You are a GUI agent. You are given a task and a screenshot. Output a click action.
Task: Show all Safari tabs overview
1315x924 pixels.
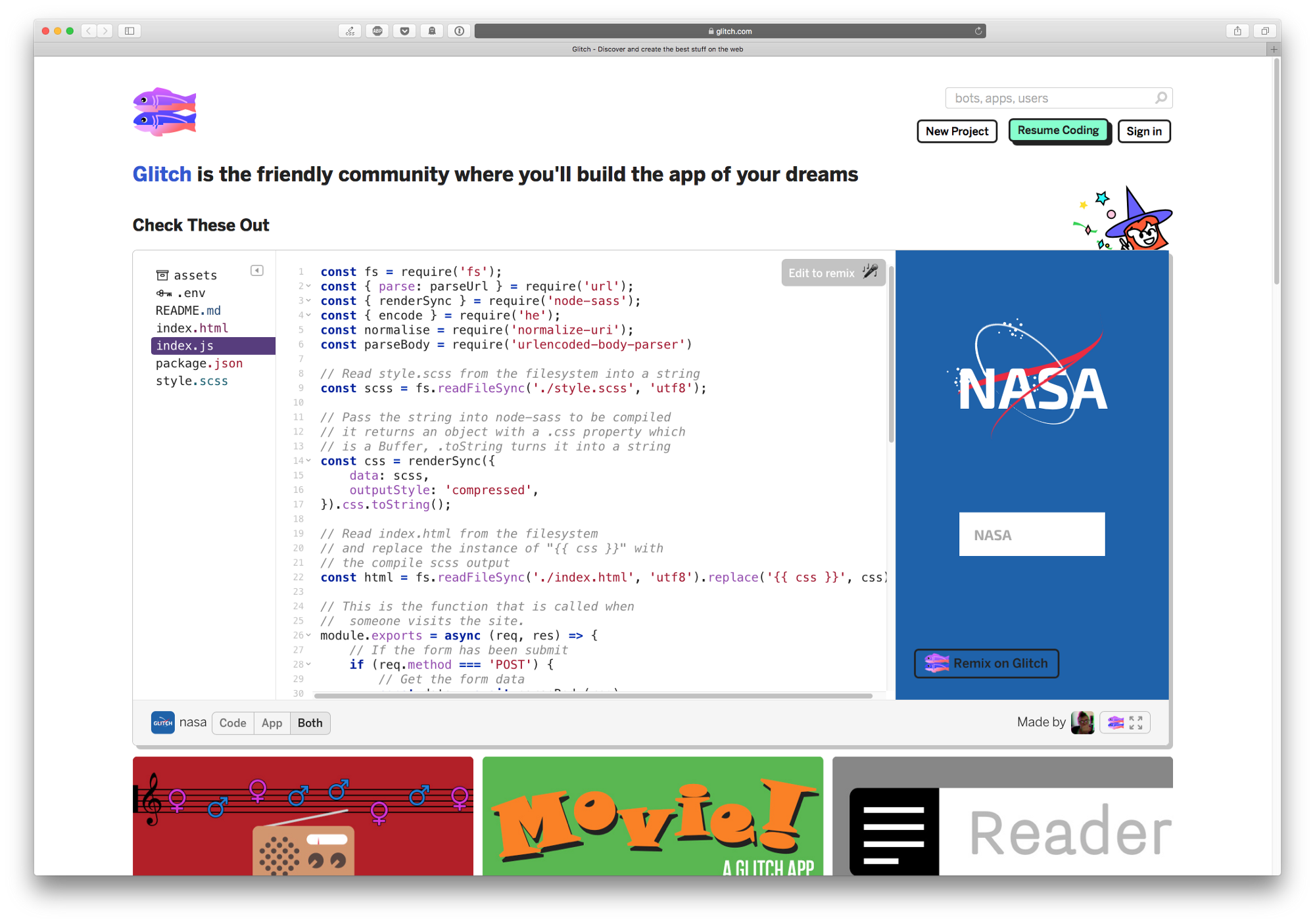pos(1264,31)
